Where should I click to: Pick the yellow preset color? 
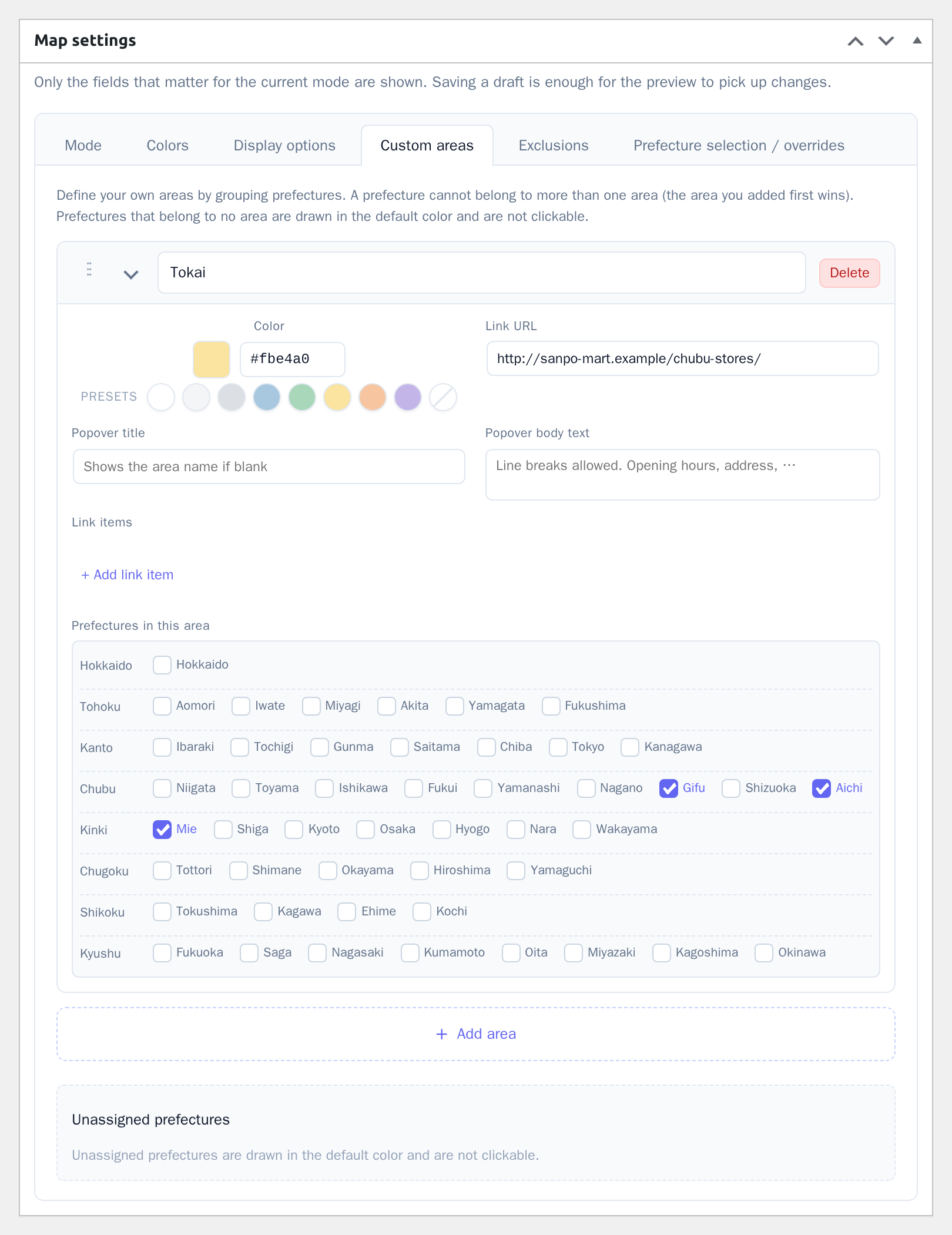tap(337, 397)
